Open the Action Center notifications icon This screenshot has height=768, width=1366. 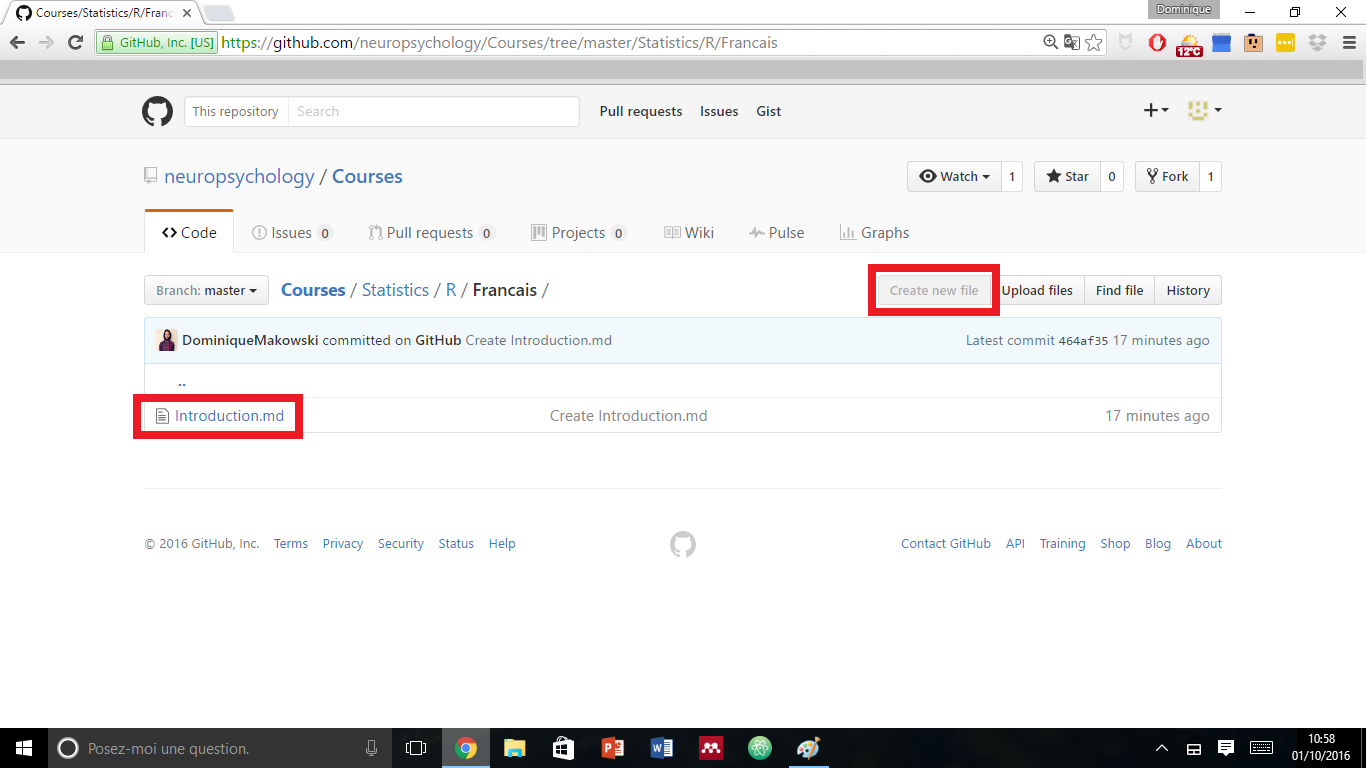(x=1225, y=748)
